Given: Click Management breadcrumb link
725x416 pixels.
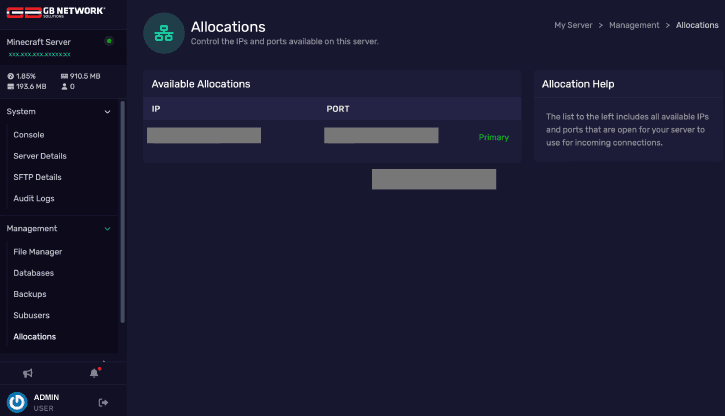Looking at the screenshot, I should (x=634, y=25).
